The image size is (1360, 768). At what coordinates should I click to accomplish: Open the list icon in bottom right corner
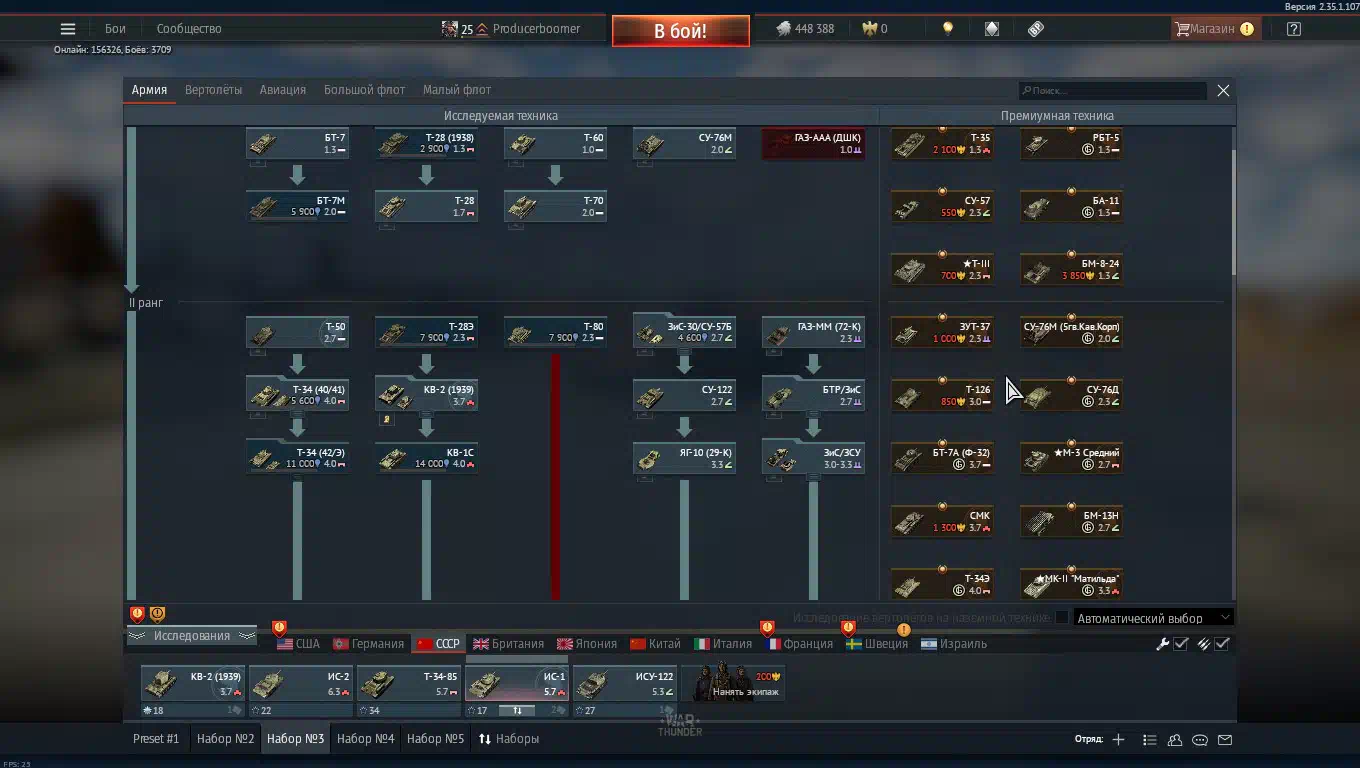(x=1150, y=740)
